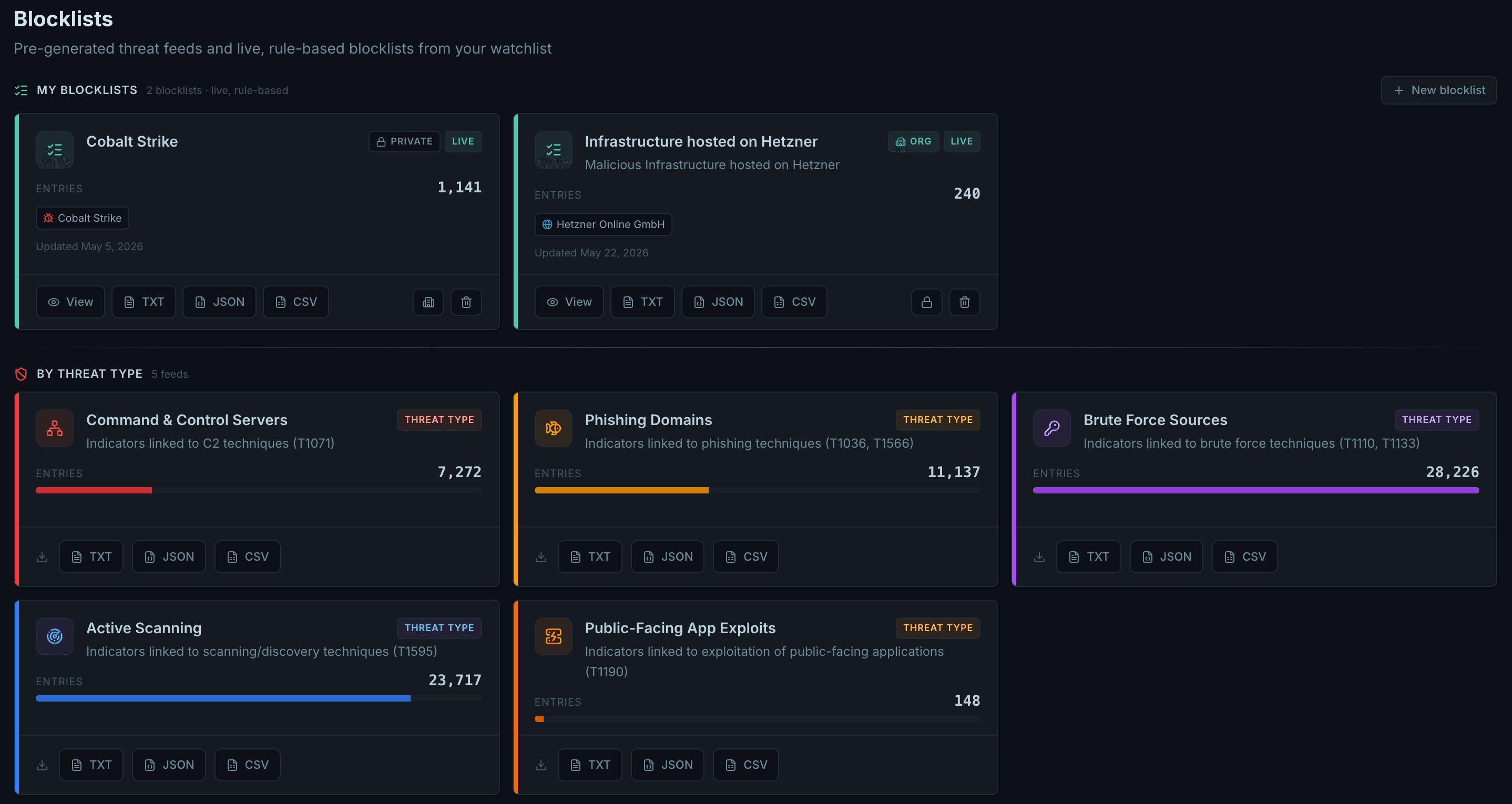Image resolution: width=1512 pixels, height=804 pixels.
Task: Click the Brute Force Sources key icon
Action: pyautogui.click(x=1052, y=428)
